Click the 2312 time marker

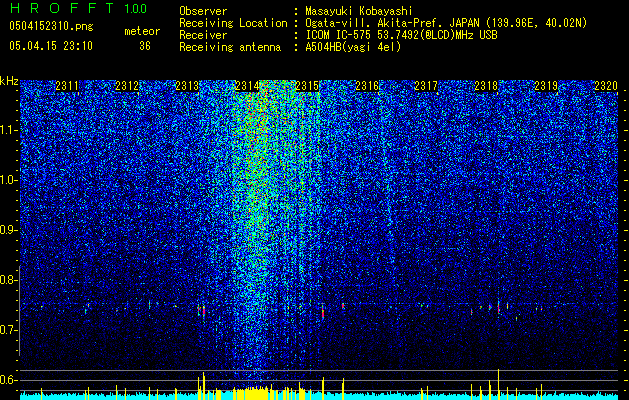pyautogui.click(x=127, y=86)
